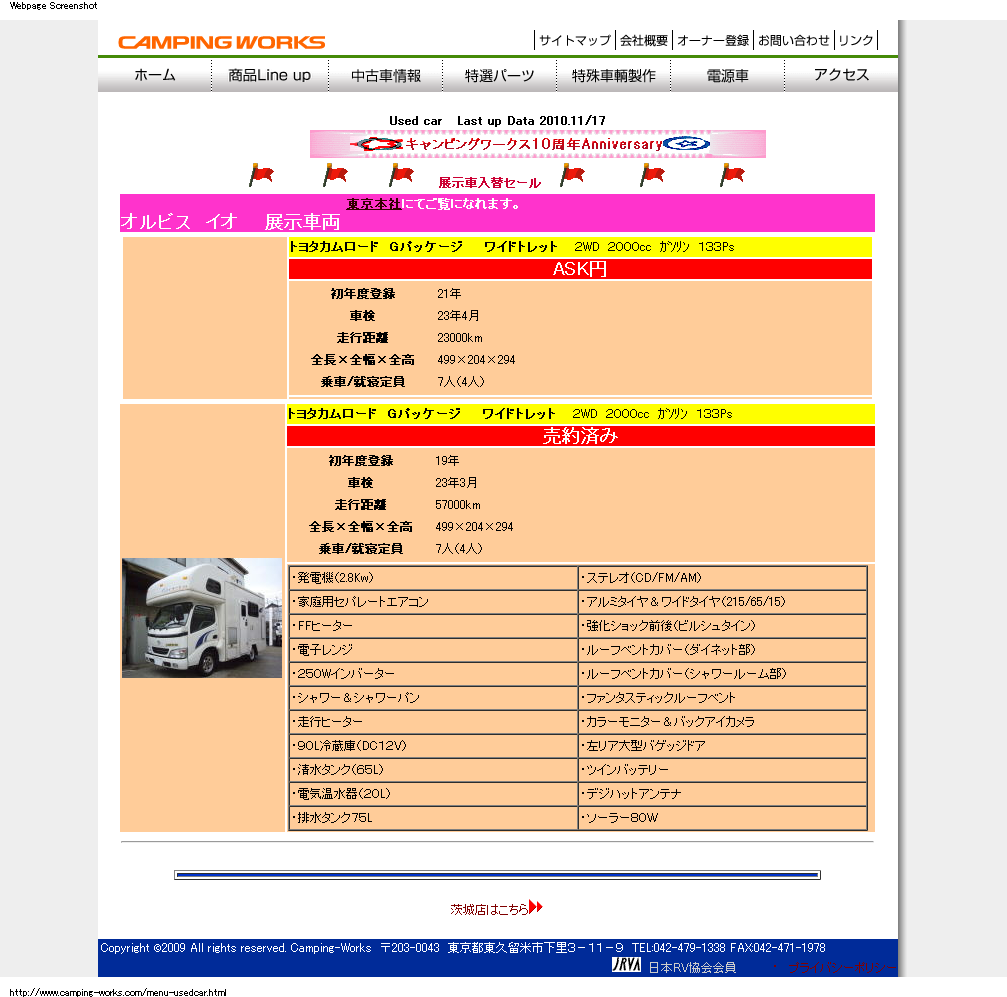1007x997 pixels.
Task: Open the プライバシーポリシー link in the footer
Action: tap(842, 967)
